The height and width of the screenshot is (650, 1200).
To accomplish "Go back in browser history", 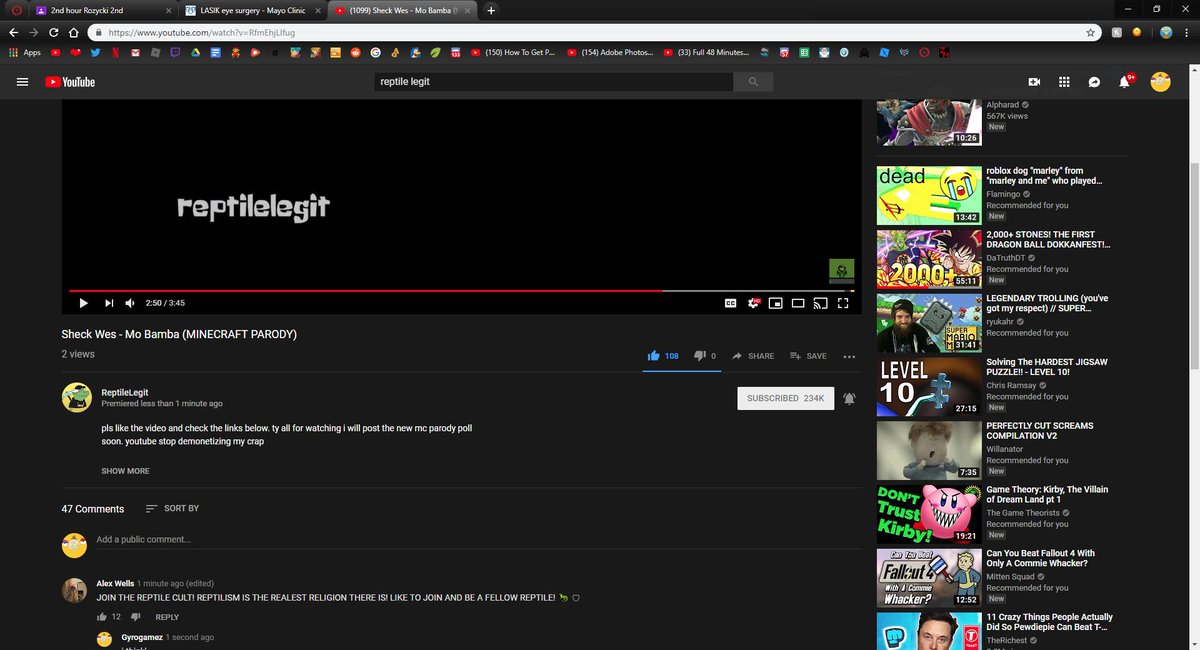I will [x=14, y=32].
